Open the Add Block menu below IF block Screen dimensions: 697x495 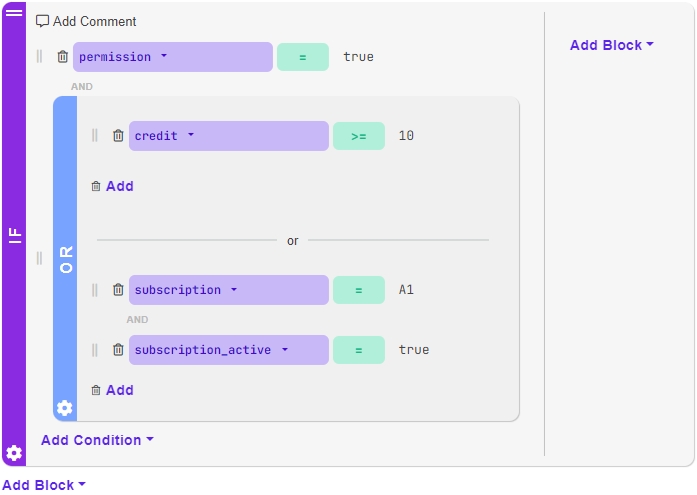click(x=43, y=485)
